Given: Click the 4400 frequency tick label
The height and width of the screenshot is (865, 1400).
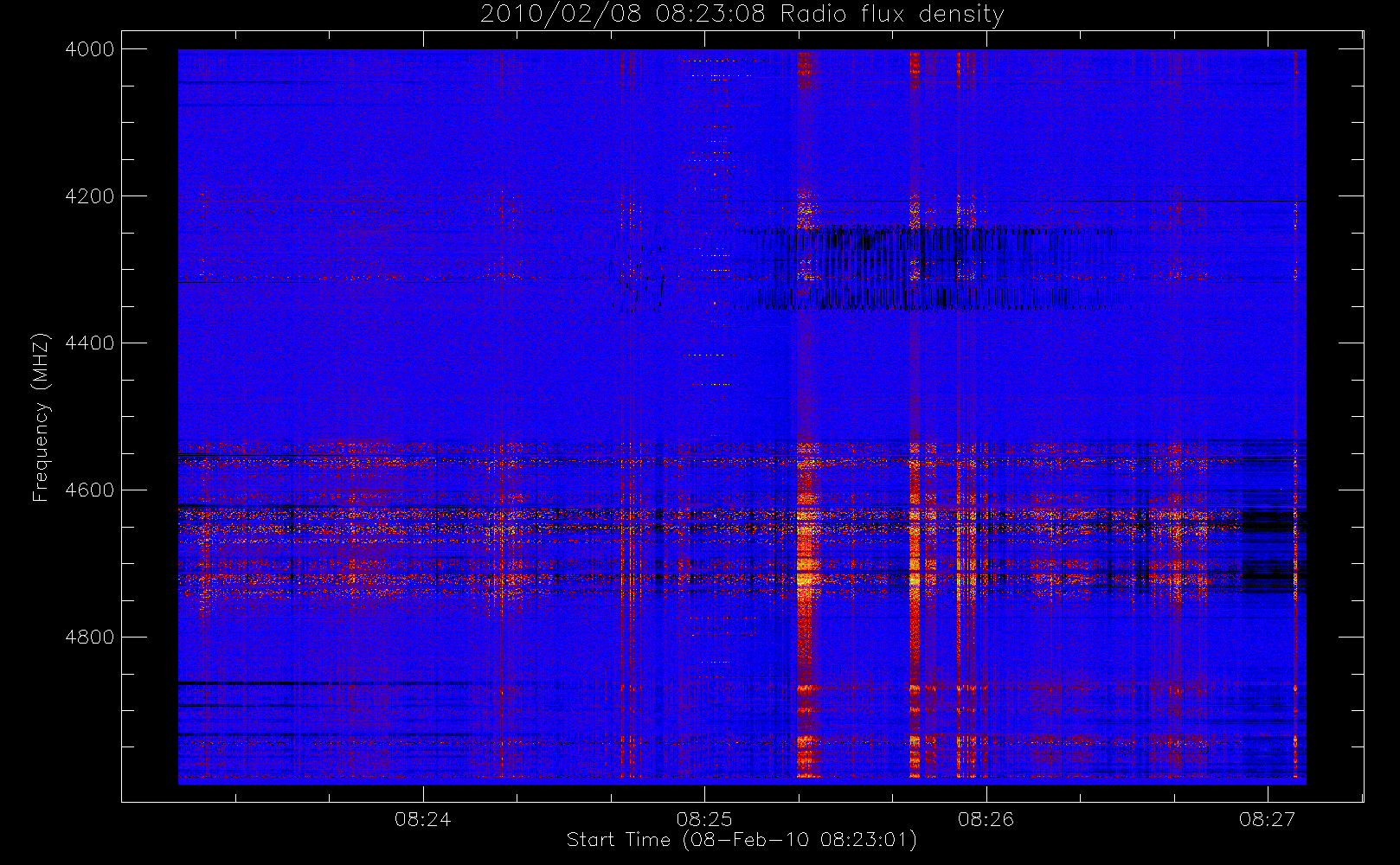Looking at the screenshot, I should (x=90, y=343).
